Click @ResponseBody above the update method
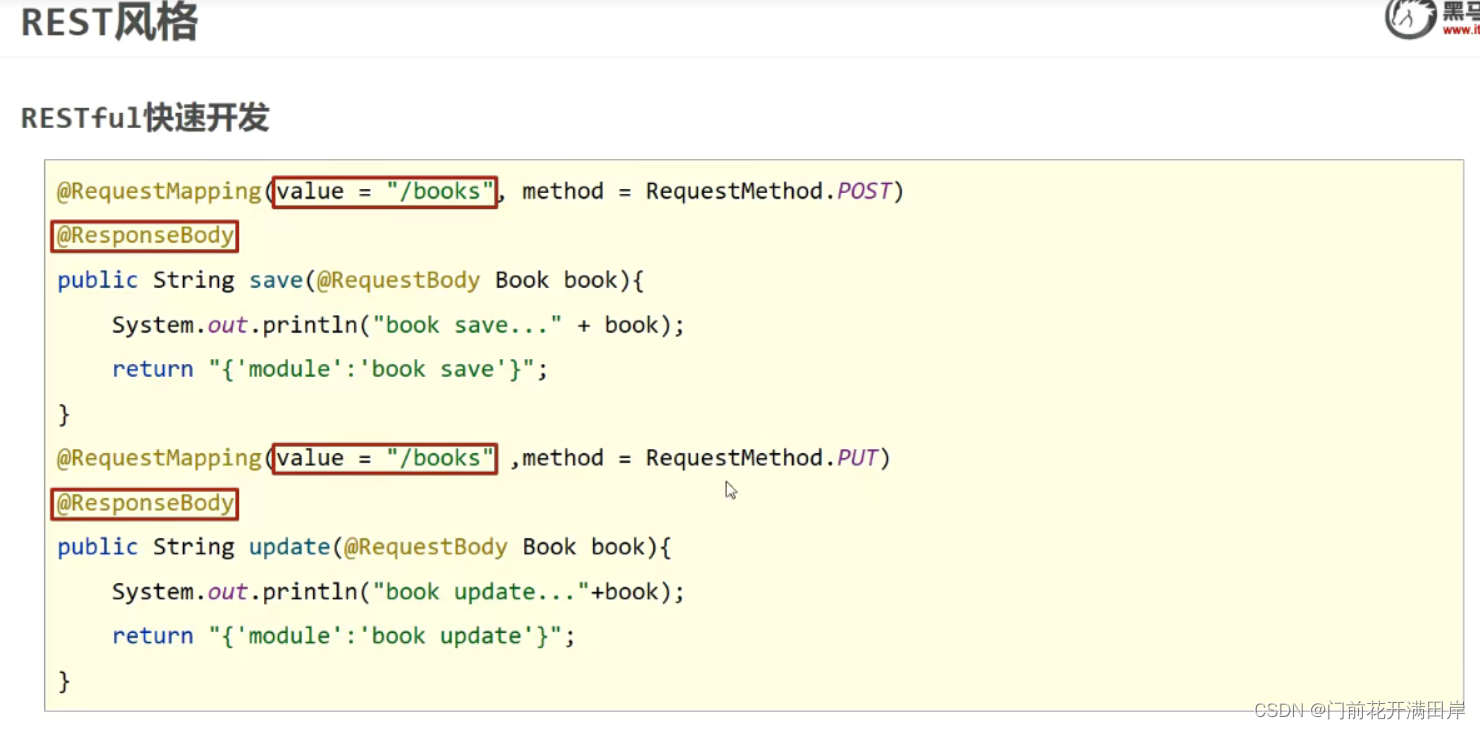Viewport: 1480px width, 729px height. [145, 503]
